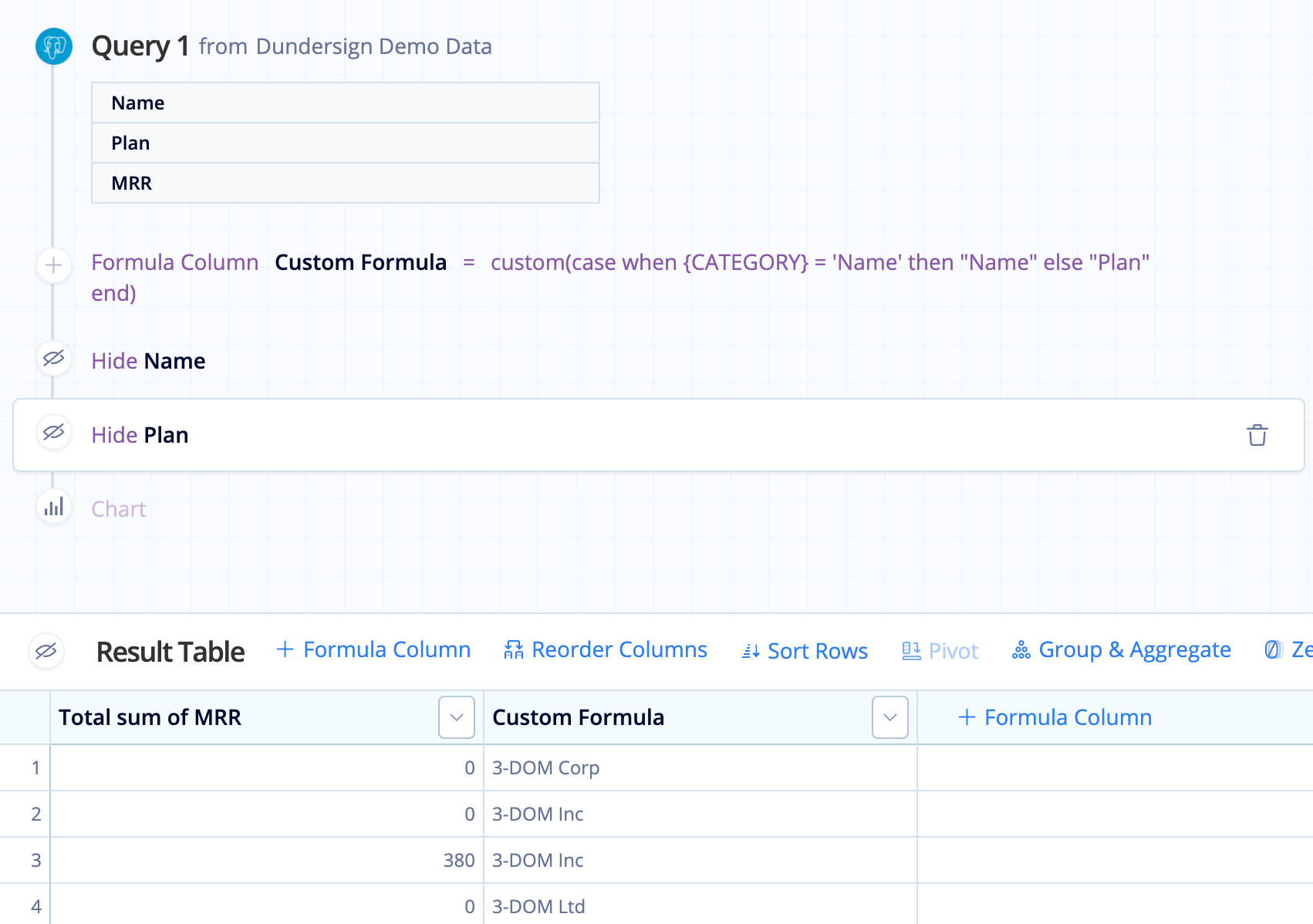Click the Sort Rows icon

click(751, 652)
